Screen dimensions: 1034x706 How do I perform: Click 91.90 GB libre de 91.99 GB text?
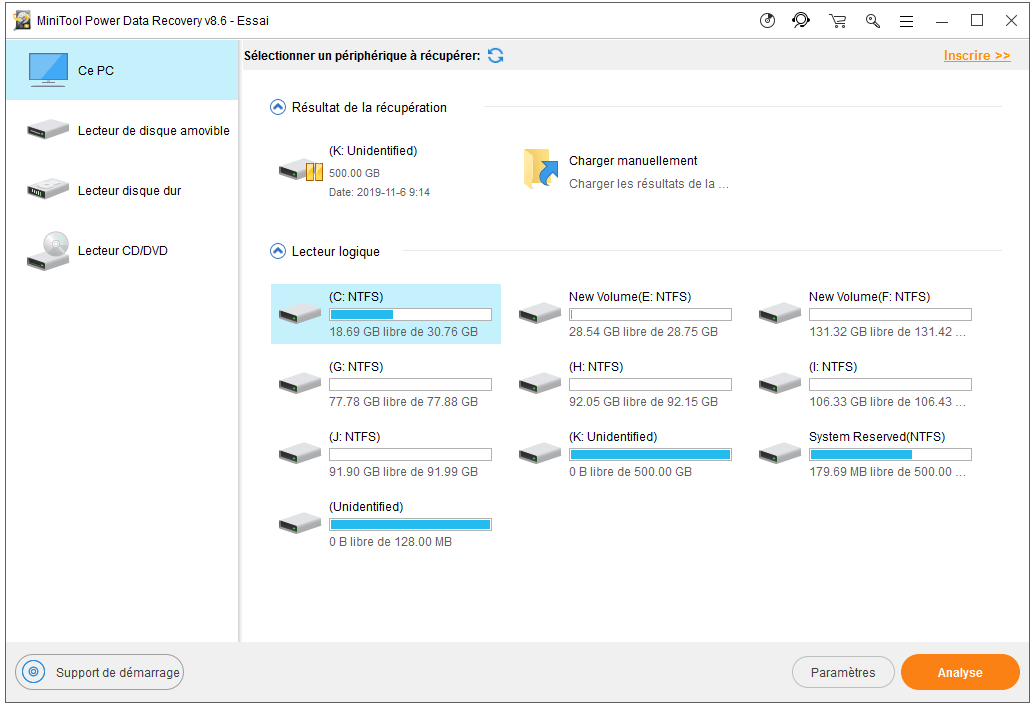pyautogui.click(x=403, y=471)
